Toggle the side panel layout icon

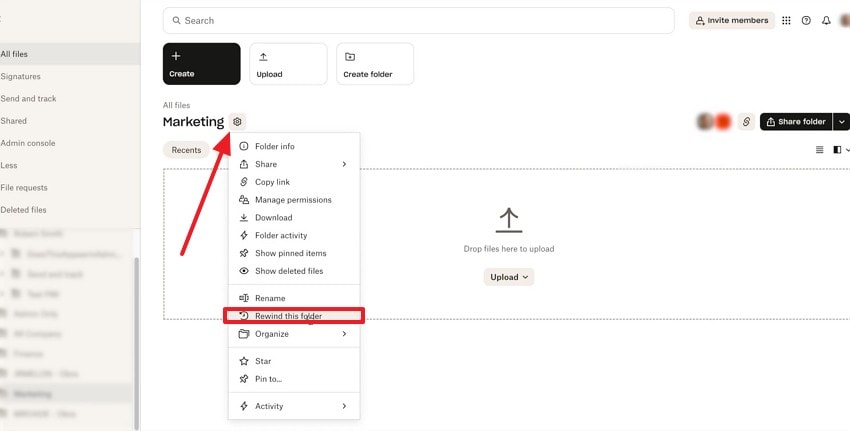[838, 150]
